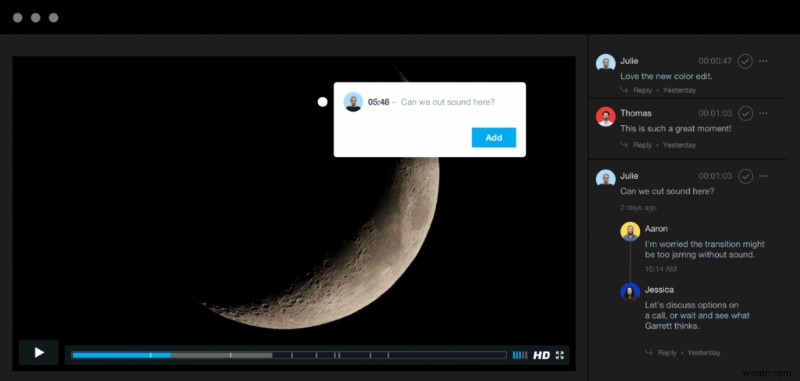Open the three-dot menu on Thomas's comment

pyautogui.click(x=763, y=113)
